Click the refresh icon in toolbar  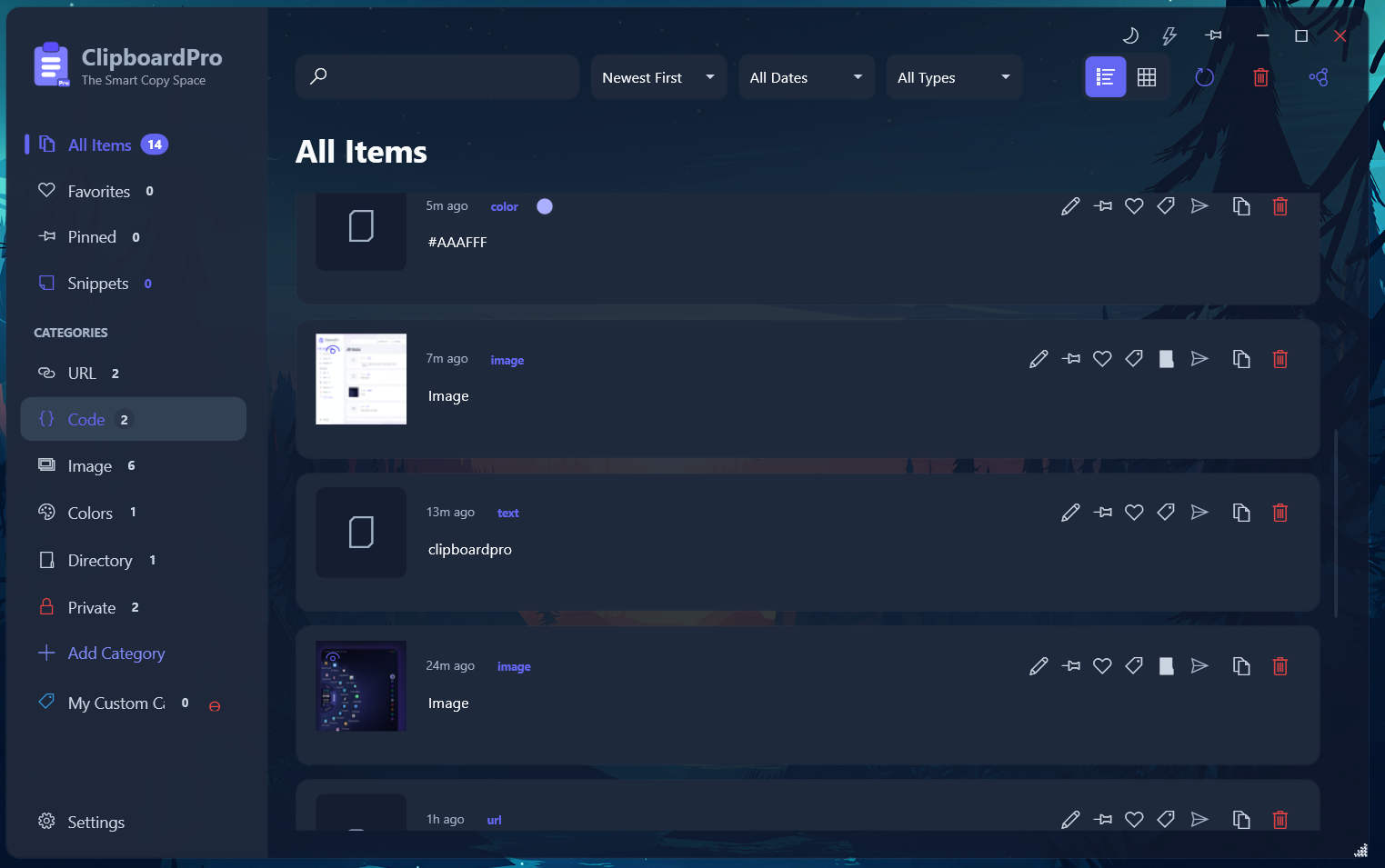(x=1204, y=77)
